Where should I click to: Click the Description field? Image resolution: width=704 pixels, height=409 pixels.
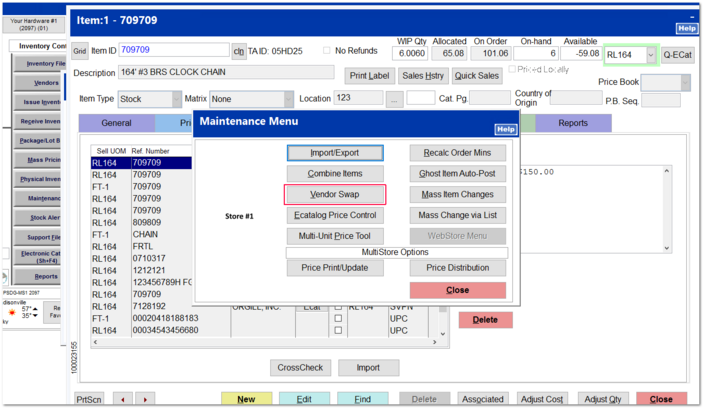[226, 72]
